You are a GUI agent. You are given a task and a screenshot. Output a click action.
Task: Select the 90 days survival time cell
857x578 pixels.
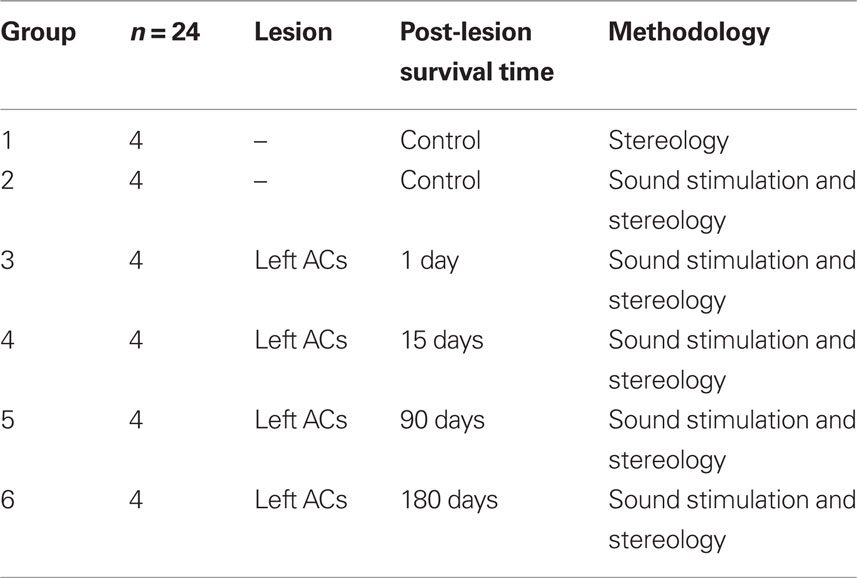(x=443, y=420)
